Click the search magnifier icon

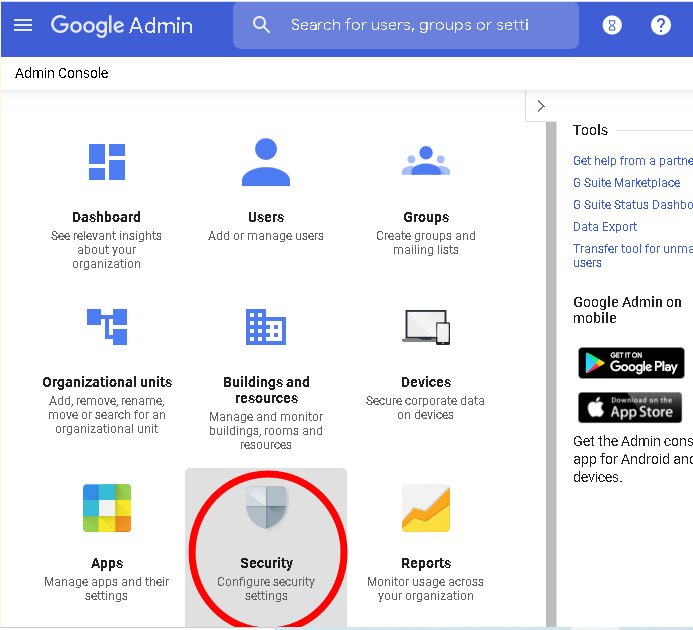point(261,25)
